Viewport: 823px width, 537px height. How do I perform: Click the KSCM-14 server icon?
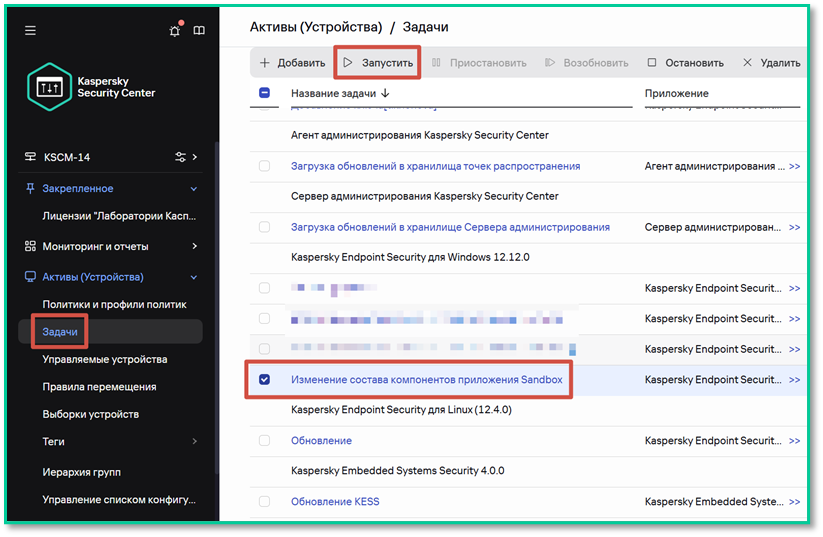coord(30,157)
